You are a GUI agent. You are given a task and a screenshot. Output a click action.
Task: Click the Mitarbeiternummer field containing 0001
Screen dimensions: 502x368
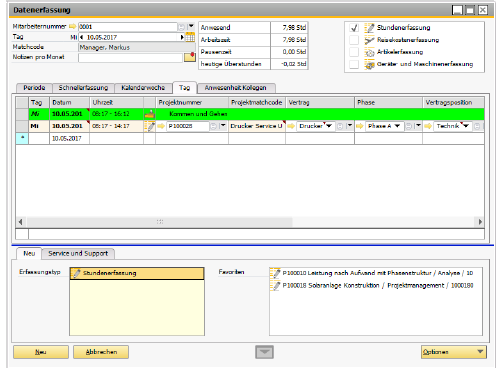(x=128, y=27)
